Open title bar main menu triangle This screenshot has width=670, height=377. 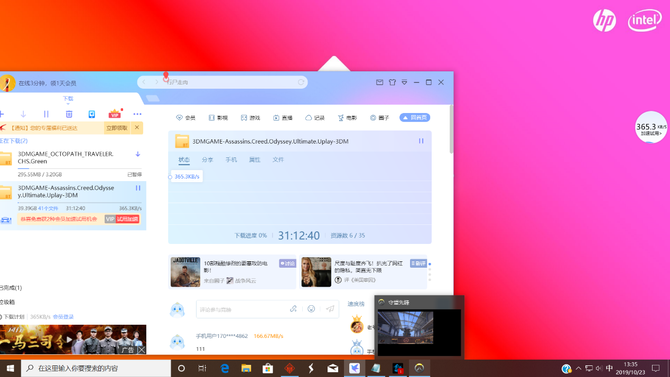(x=404, y=82)
